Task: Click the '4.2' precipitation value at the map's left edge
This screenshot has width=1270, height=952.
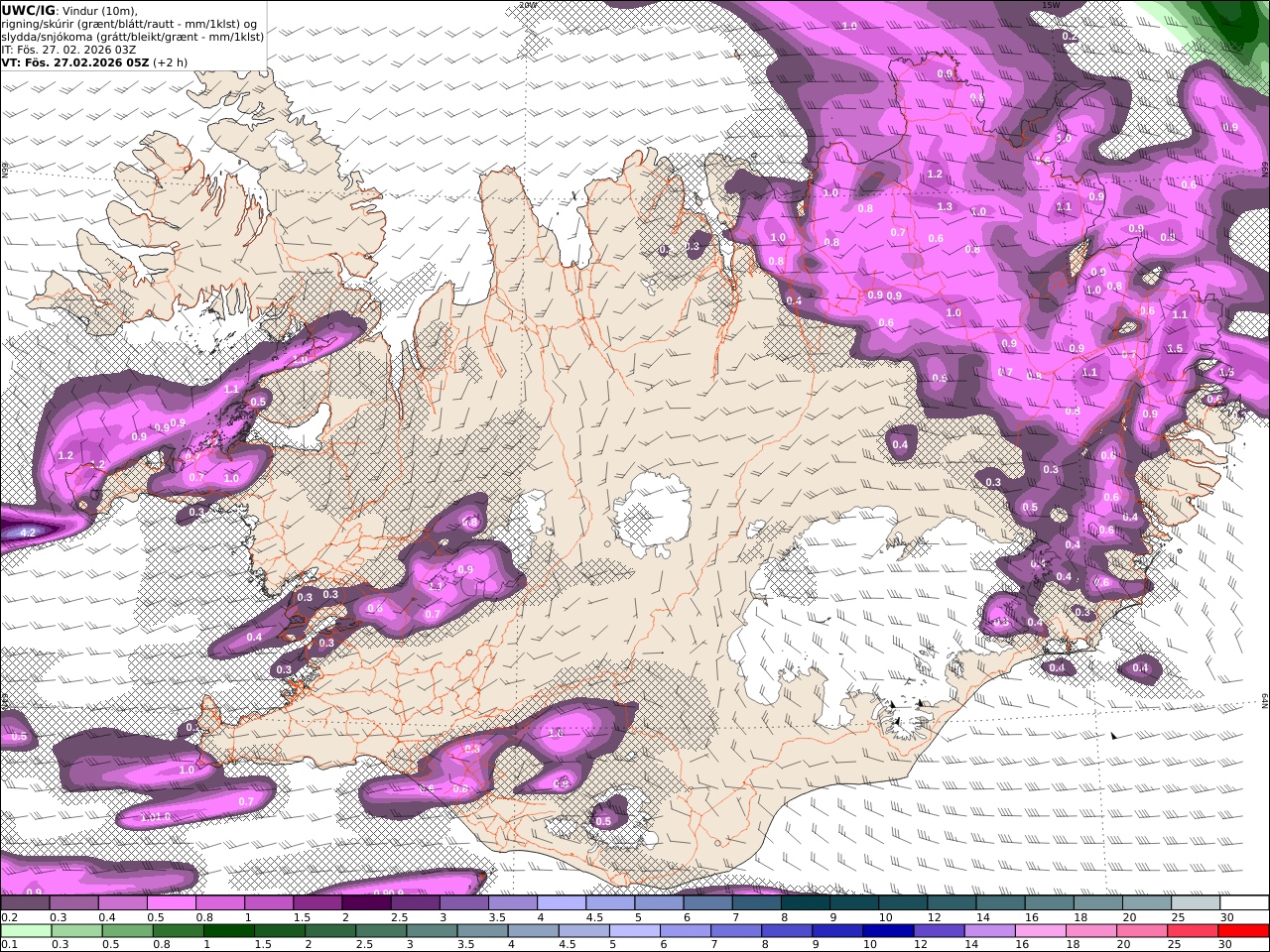Action: [28, 533]
